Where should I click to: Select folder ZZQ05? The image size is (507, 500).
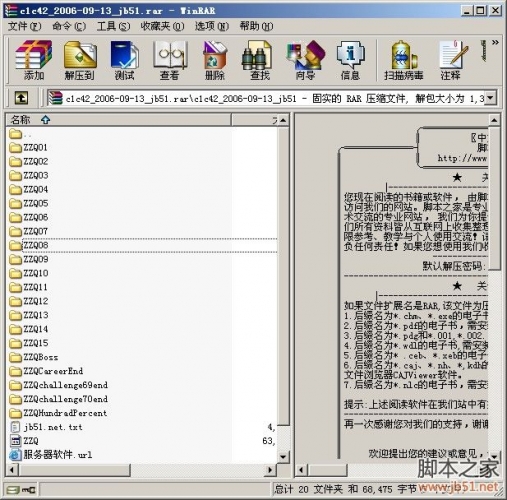pyautogui.click(x=29, y=203)
